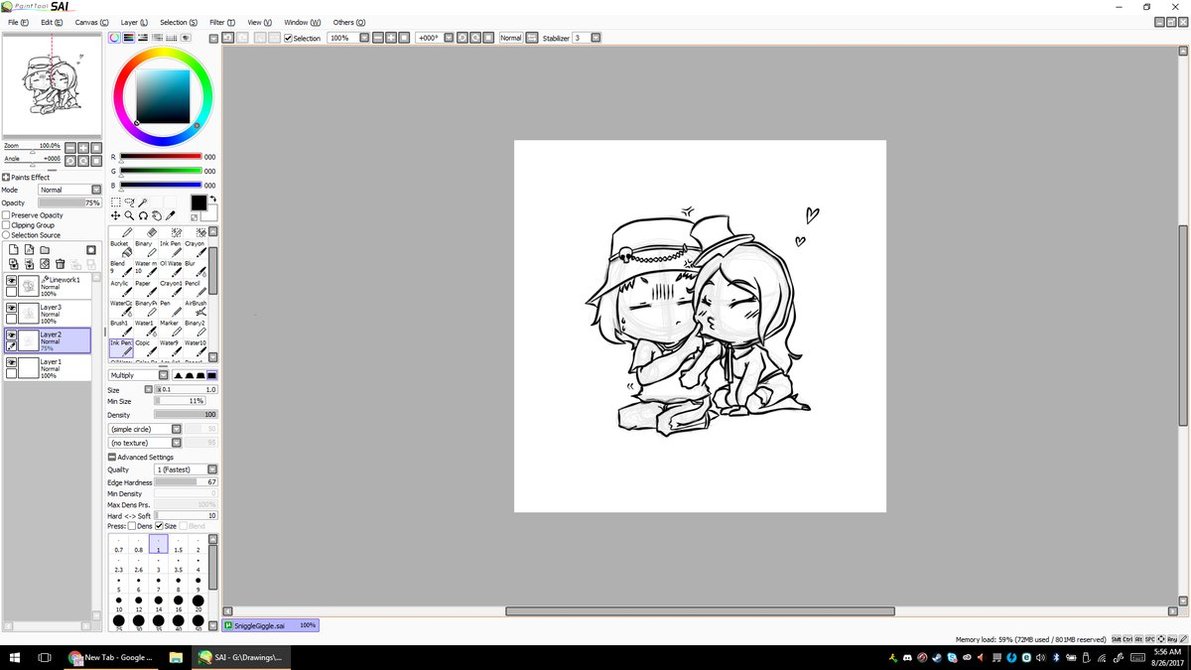This screenshot has height=670, width=1191.
Task: Select the Hand pan tool
Action: pyautogui.click(x=156, y=216)
